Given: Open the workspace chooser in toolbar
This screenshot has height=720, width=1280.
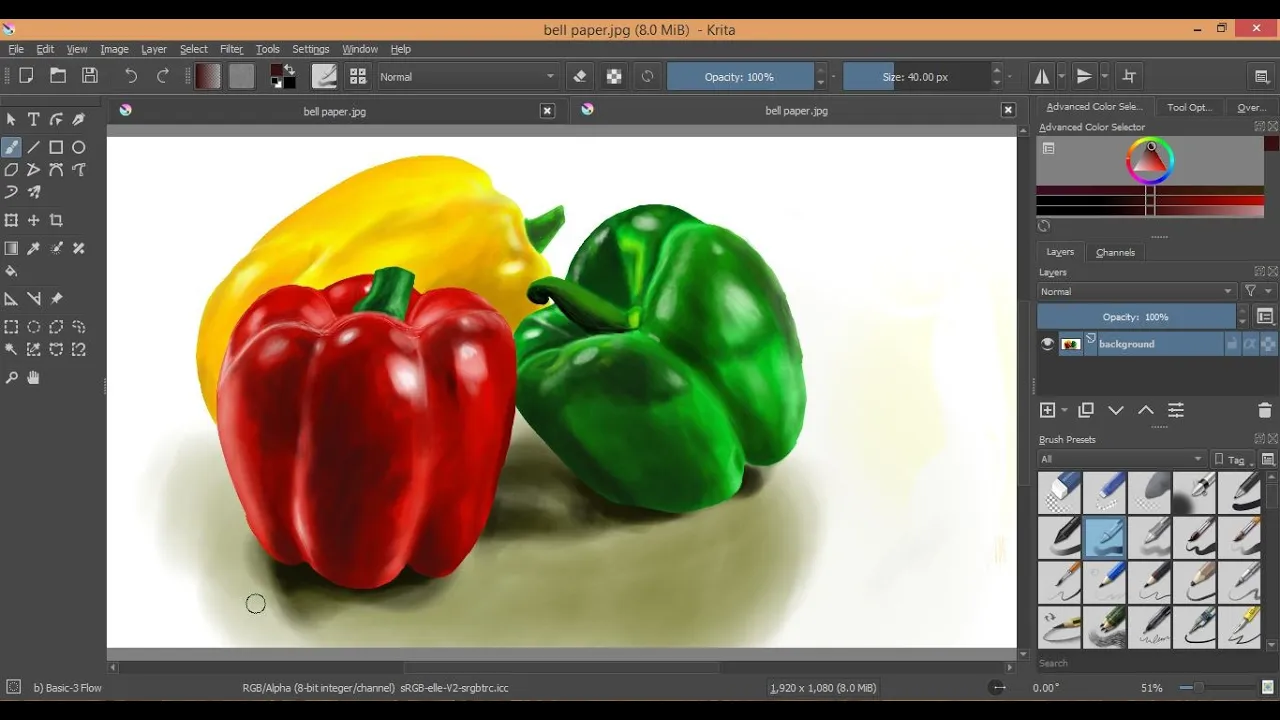Looking at the screenshot, I should coord(1262,76).
